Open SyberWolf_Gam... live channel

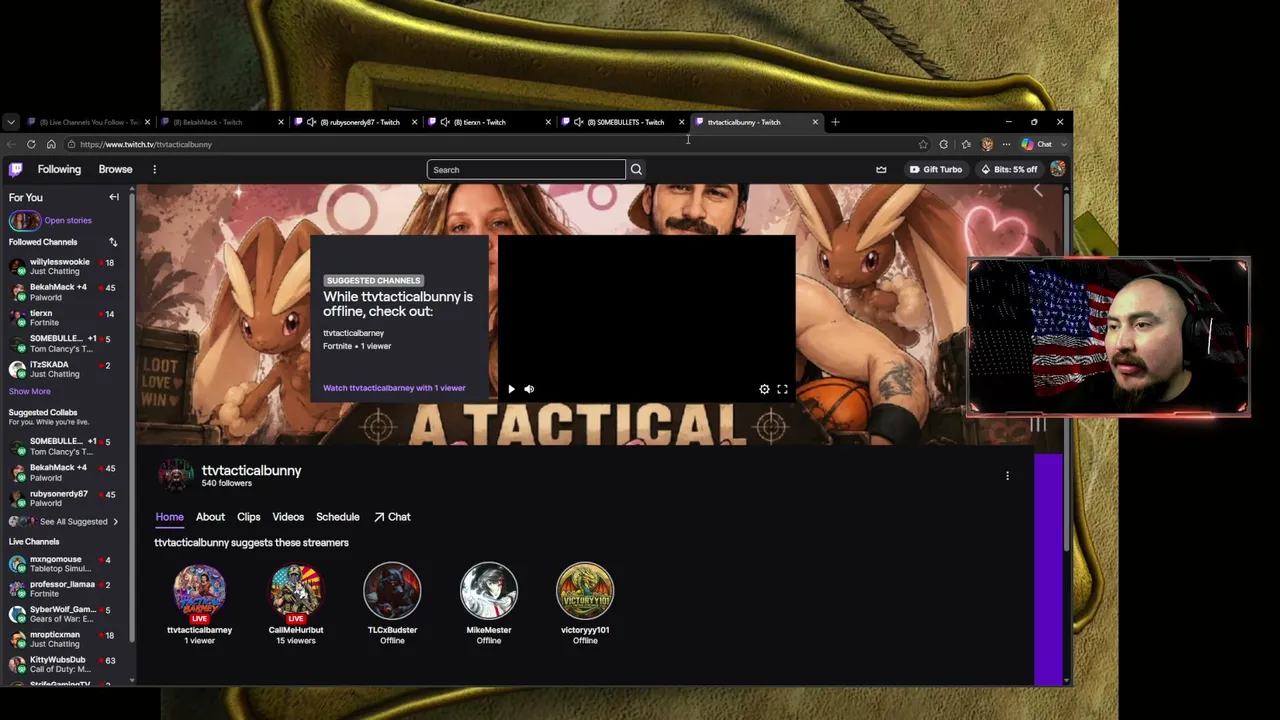click(65, 614)
